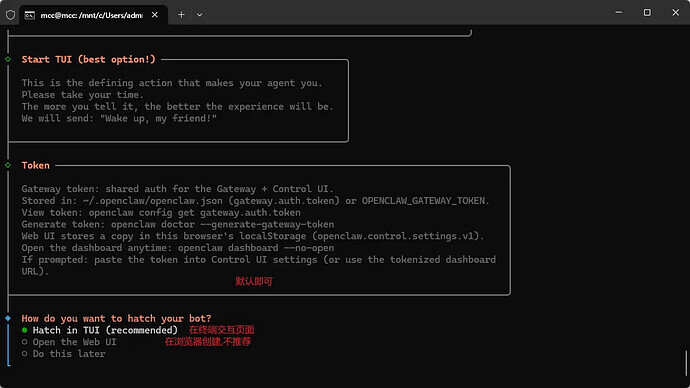
Task: Click the green diamond beside Start TUI
Action: pyautogui.click(x=8, y=59)
